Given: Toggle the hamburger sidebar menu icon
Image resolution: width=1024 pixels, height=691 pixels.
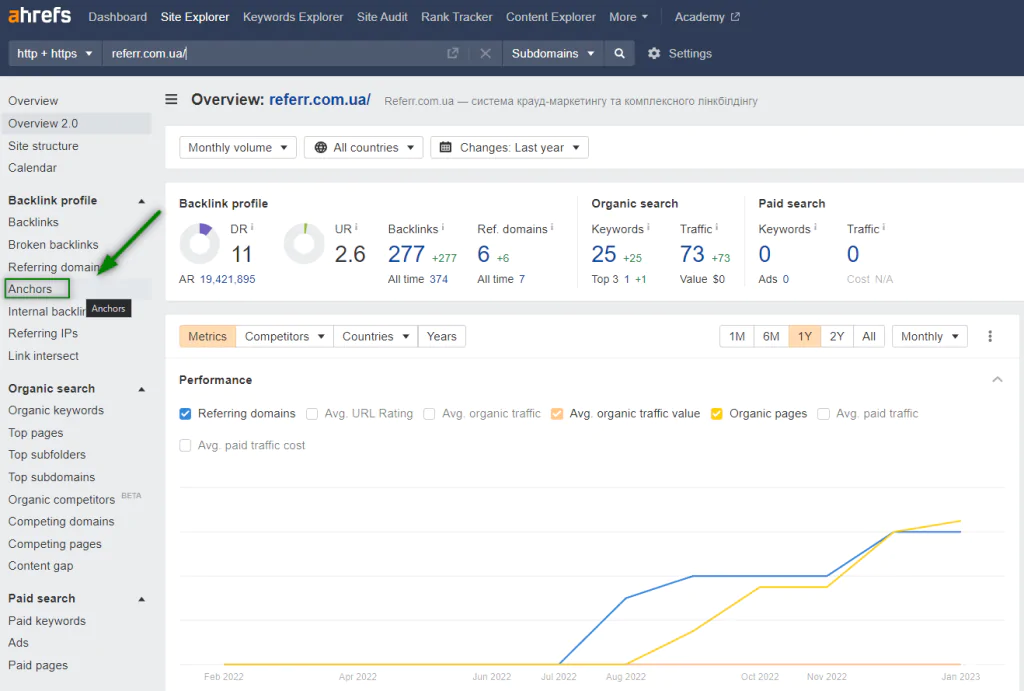Looking at the screenshot, I should (x=171, y=99).
